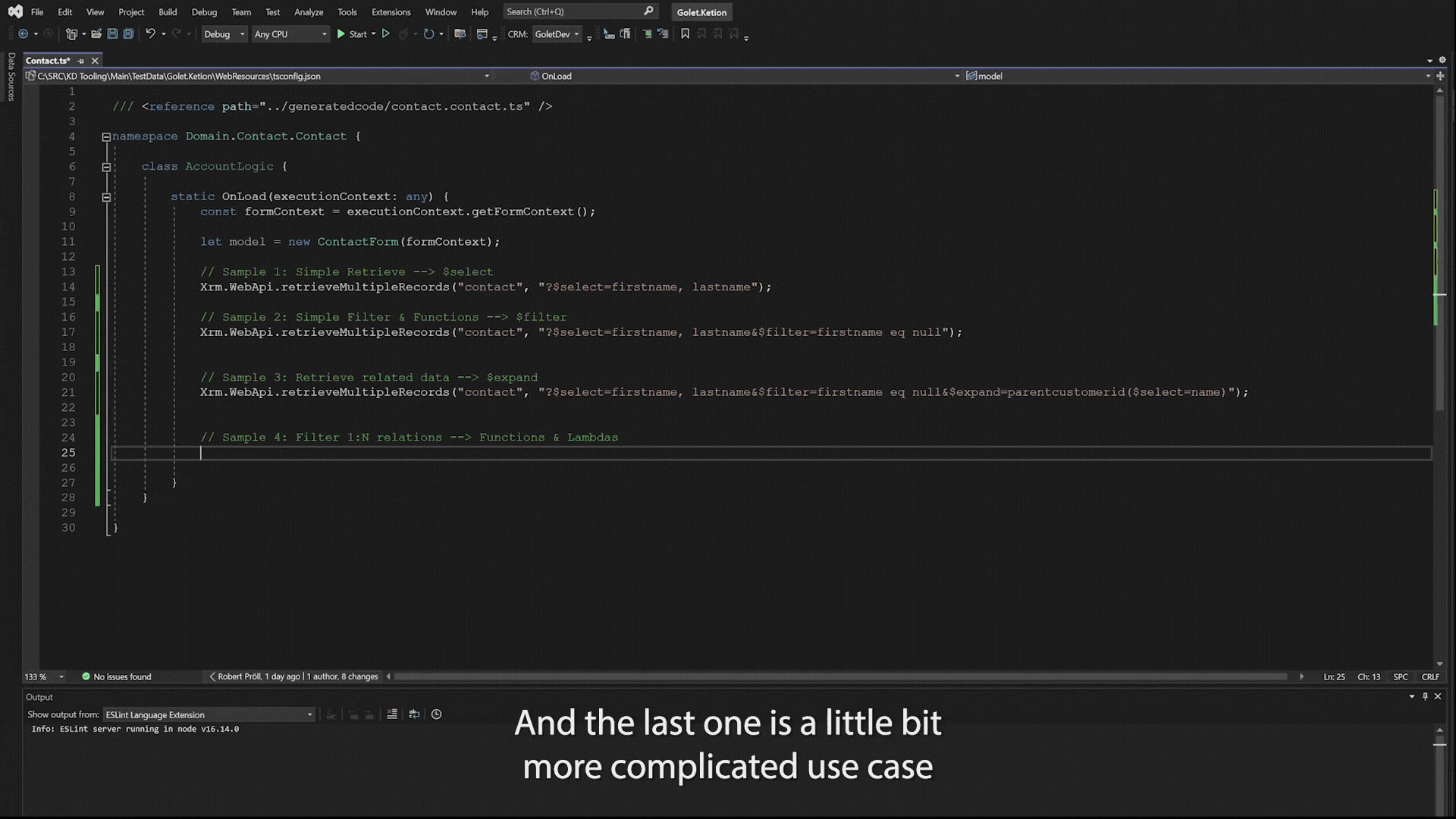Image resolution: width=1456 pixels, height=819 pixels.
Task: Click scroll-right arrow of horizontal scrollbar
Action: click(1301, 676)
